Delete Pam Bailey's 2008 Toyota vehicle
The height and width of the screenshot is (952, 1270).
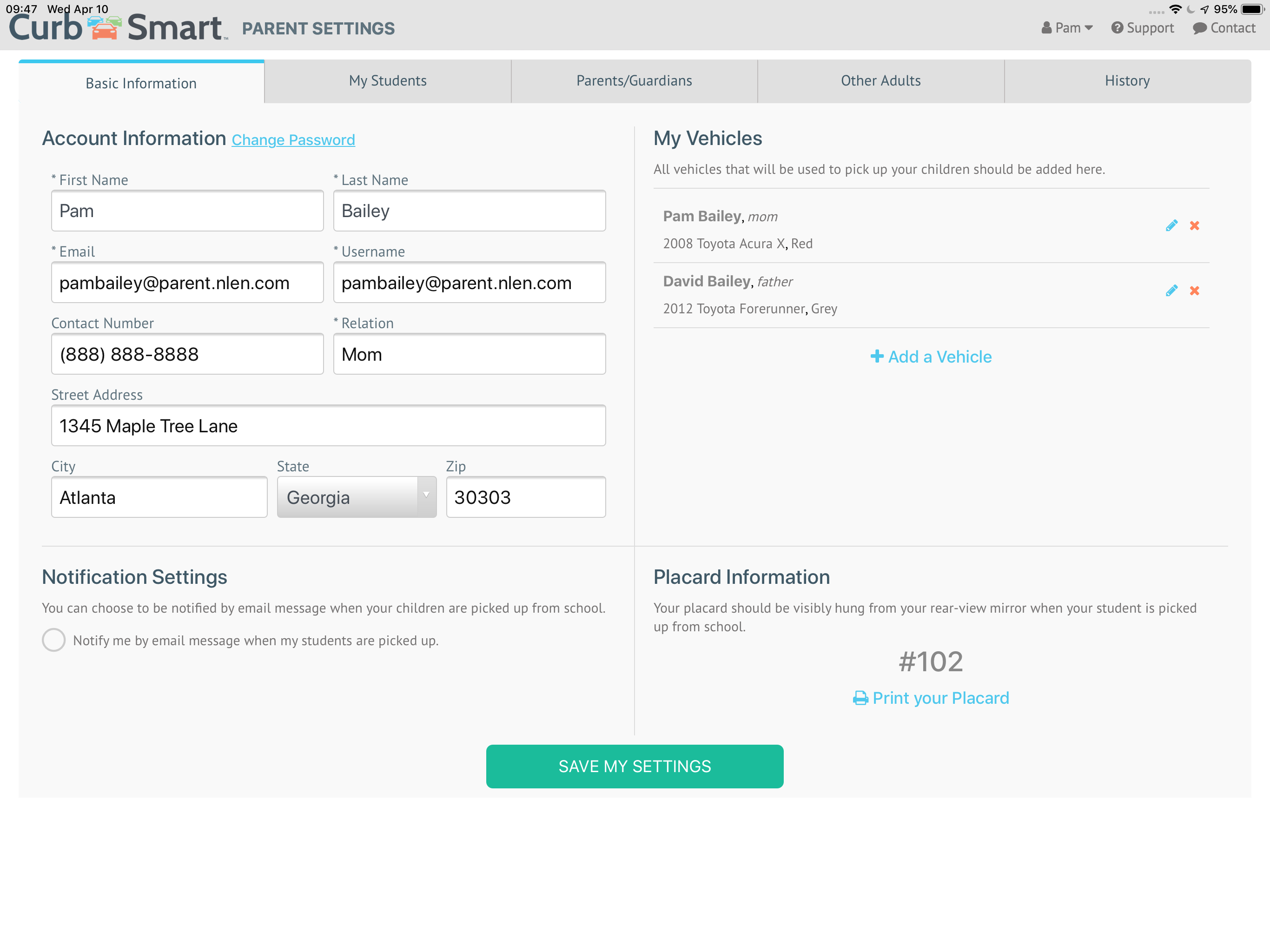point(1194,225)
